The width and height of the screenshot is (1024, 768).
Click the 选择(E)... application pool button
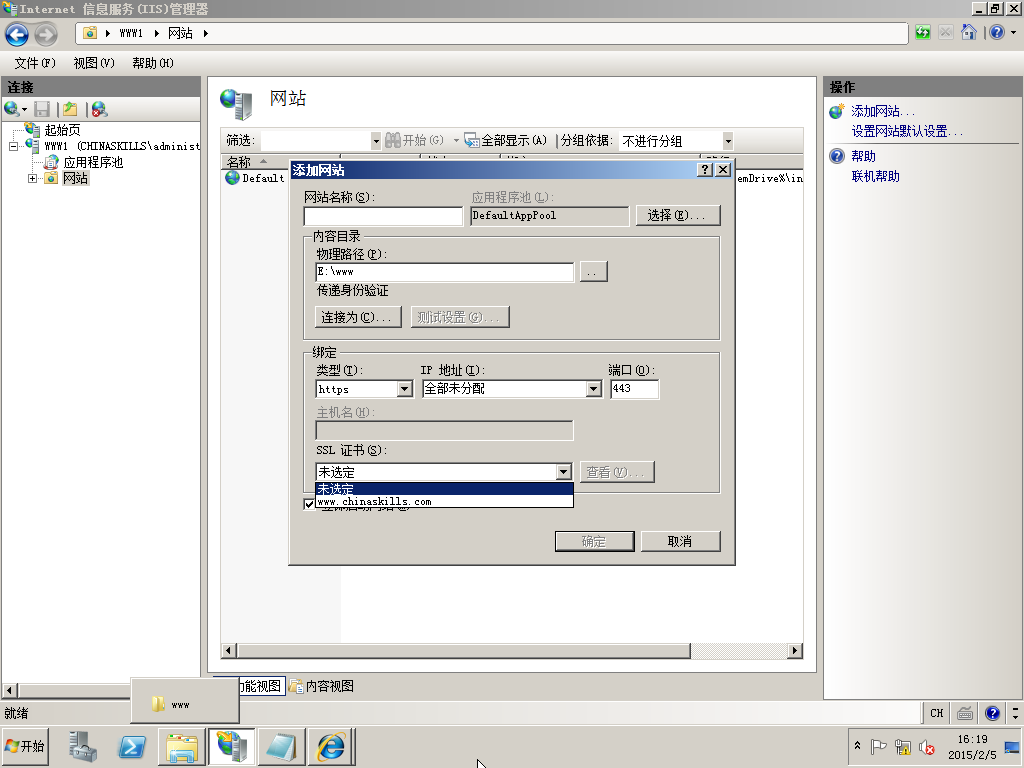(678, 216)
